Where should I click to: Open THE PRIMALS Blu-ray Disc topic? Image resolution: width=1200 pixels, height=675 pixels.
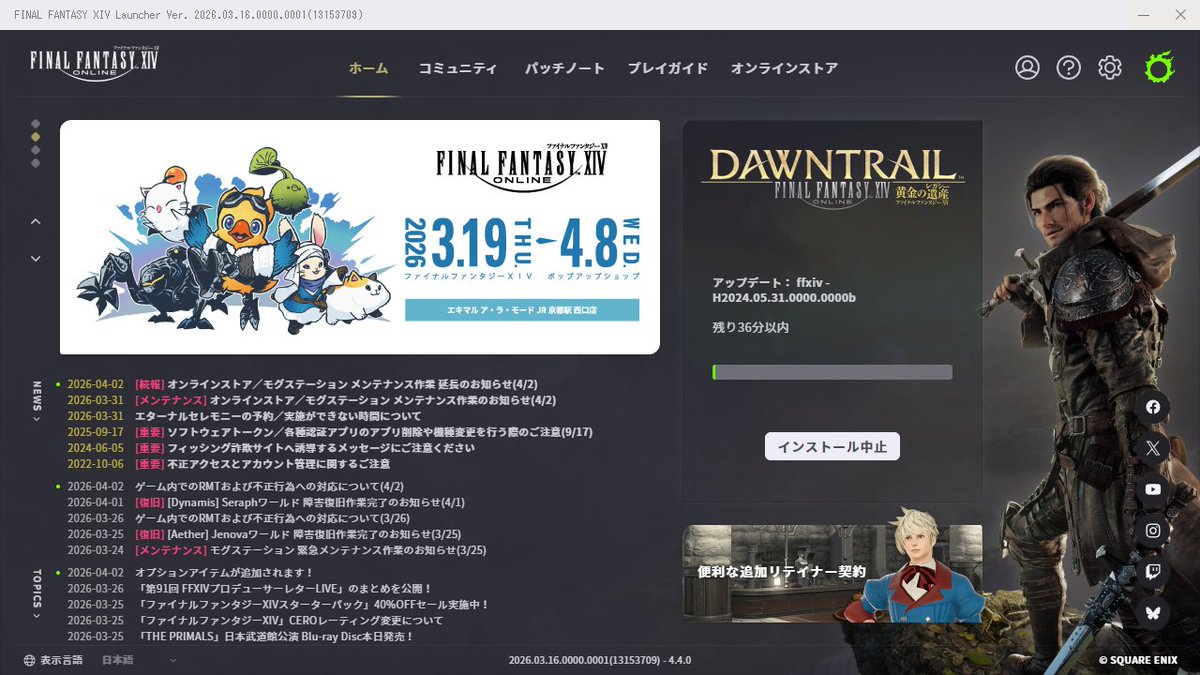click(274, 636)
